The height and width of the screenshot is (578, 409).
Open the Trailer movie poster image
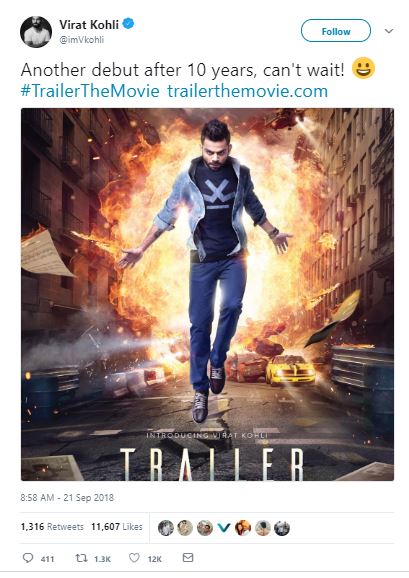[207, 295]
